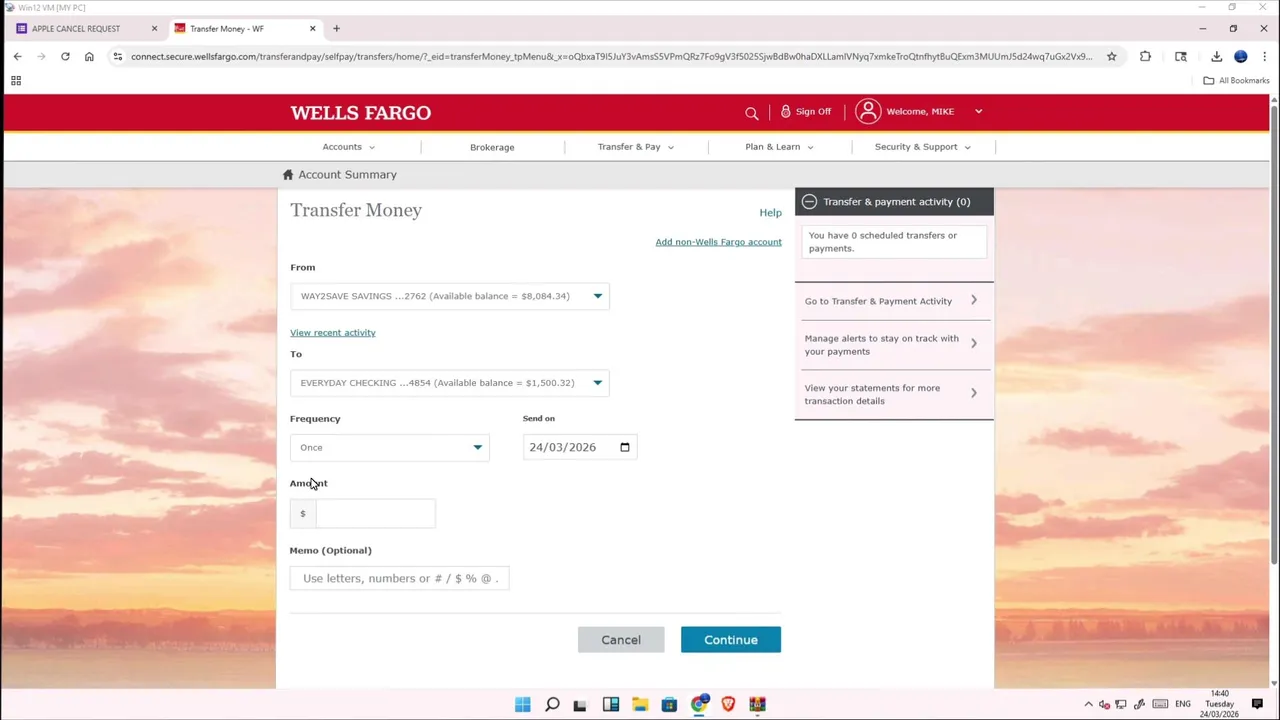
Task: Click the user profile avatar icon
Action: coord(868,111)
